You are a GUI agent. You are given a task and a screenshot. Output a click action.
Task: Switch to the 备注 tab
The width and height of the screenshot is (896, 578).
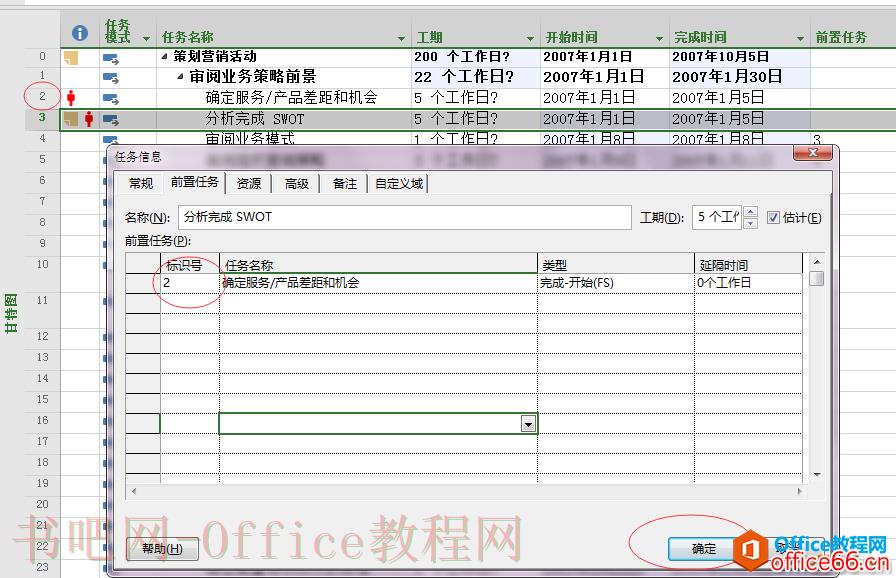tap(345, 183)
